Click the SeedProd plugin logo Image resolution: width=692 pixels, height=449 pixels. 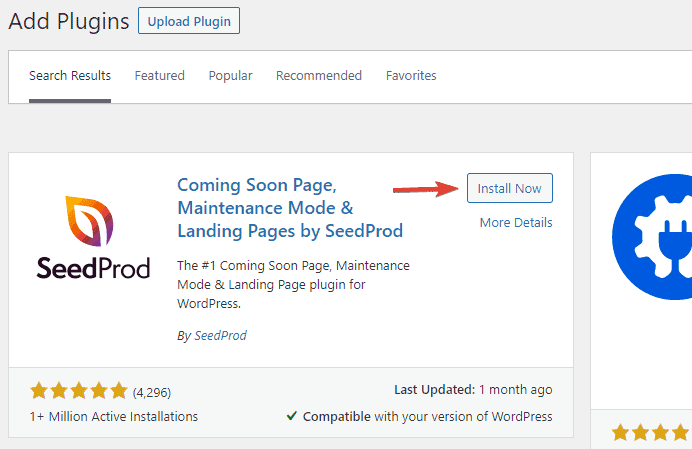click(x=93, y=238)
